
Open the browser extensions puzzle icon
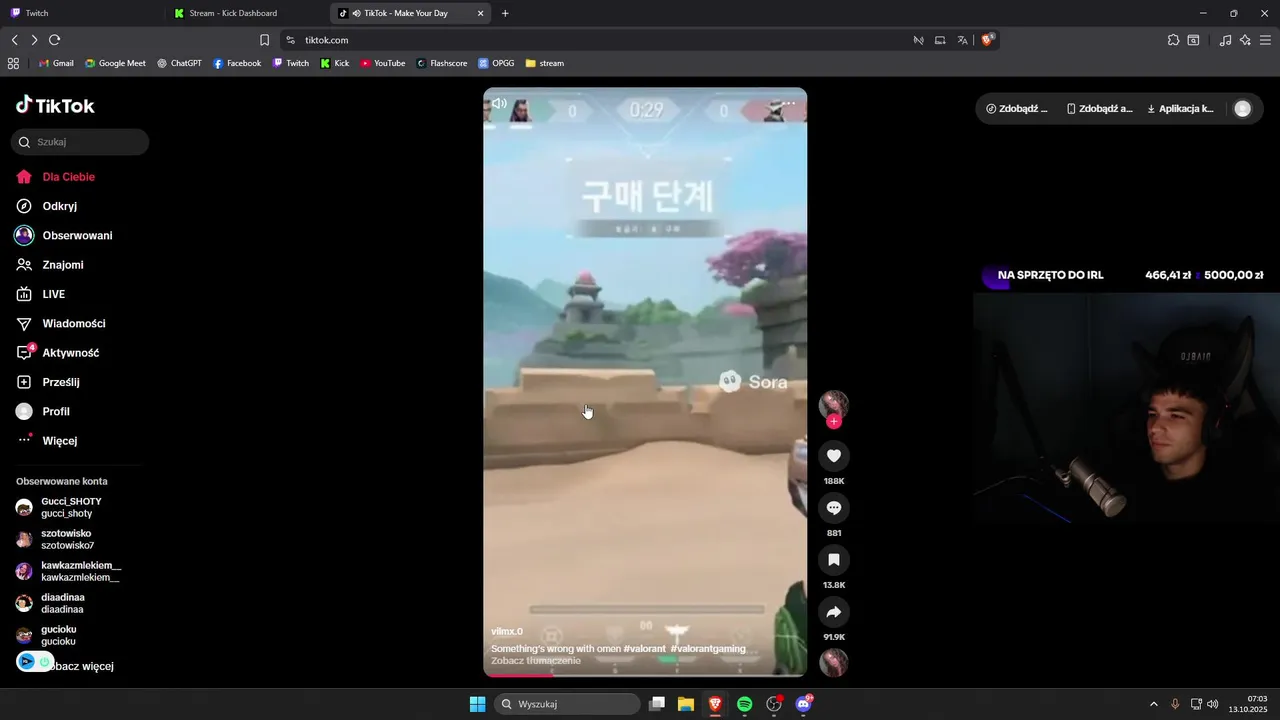(1173, 40)
